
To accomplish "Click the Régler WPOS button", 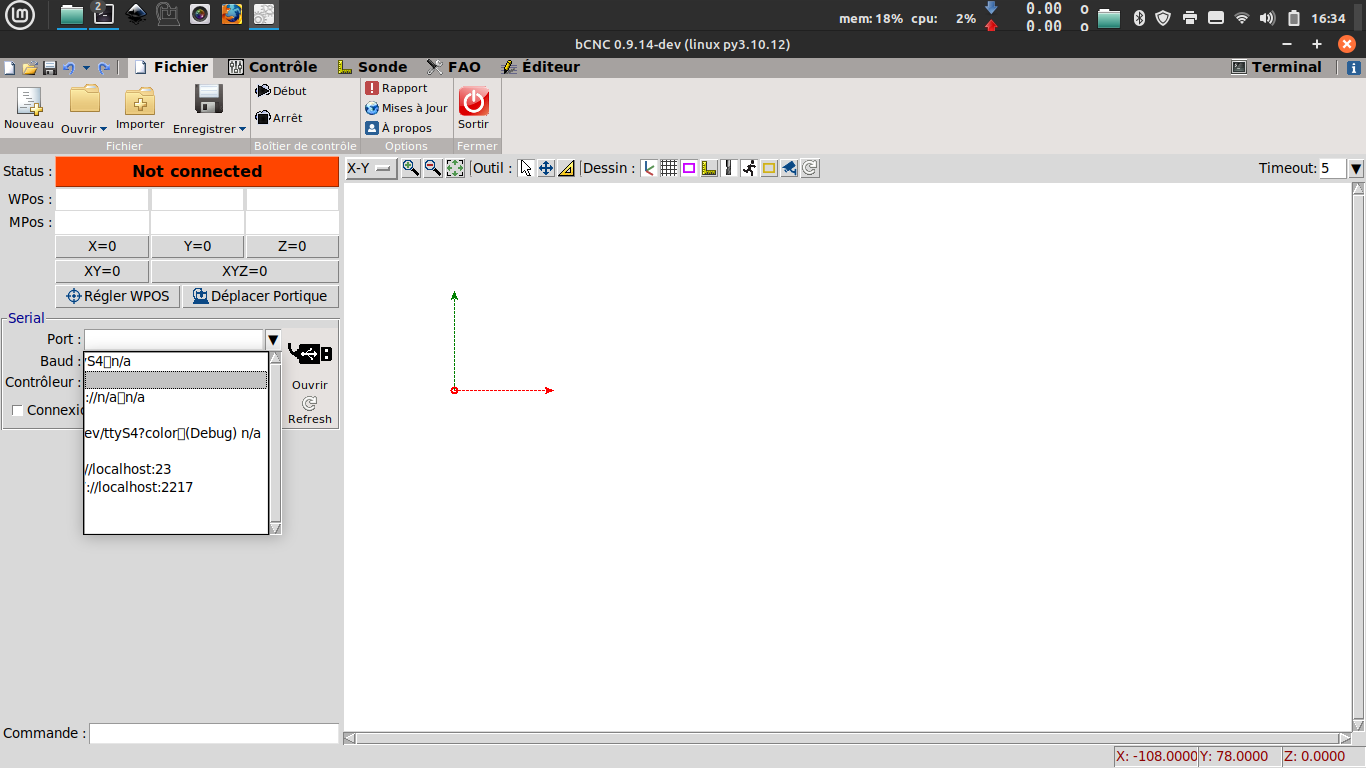I will (x=118, y=296).
